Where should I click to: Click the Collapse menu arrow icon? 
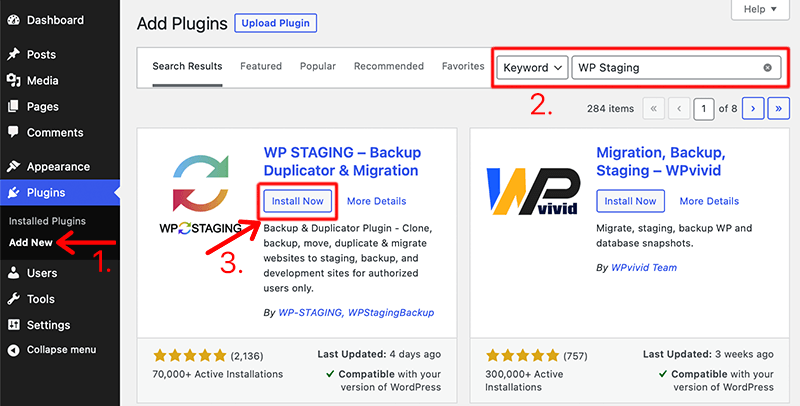14,350
